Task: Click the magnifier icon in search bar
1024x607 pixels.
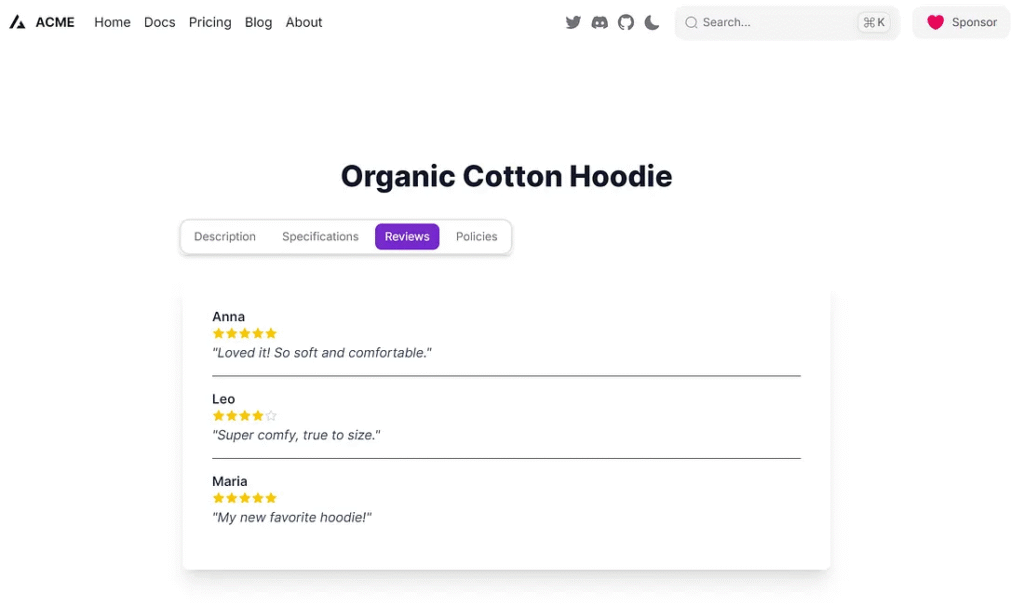Action: coord(691,22)
